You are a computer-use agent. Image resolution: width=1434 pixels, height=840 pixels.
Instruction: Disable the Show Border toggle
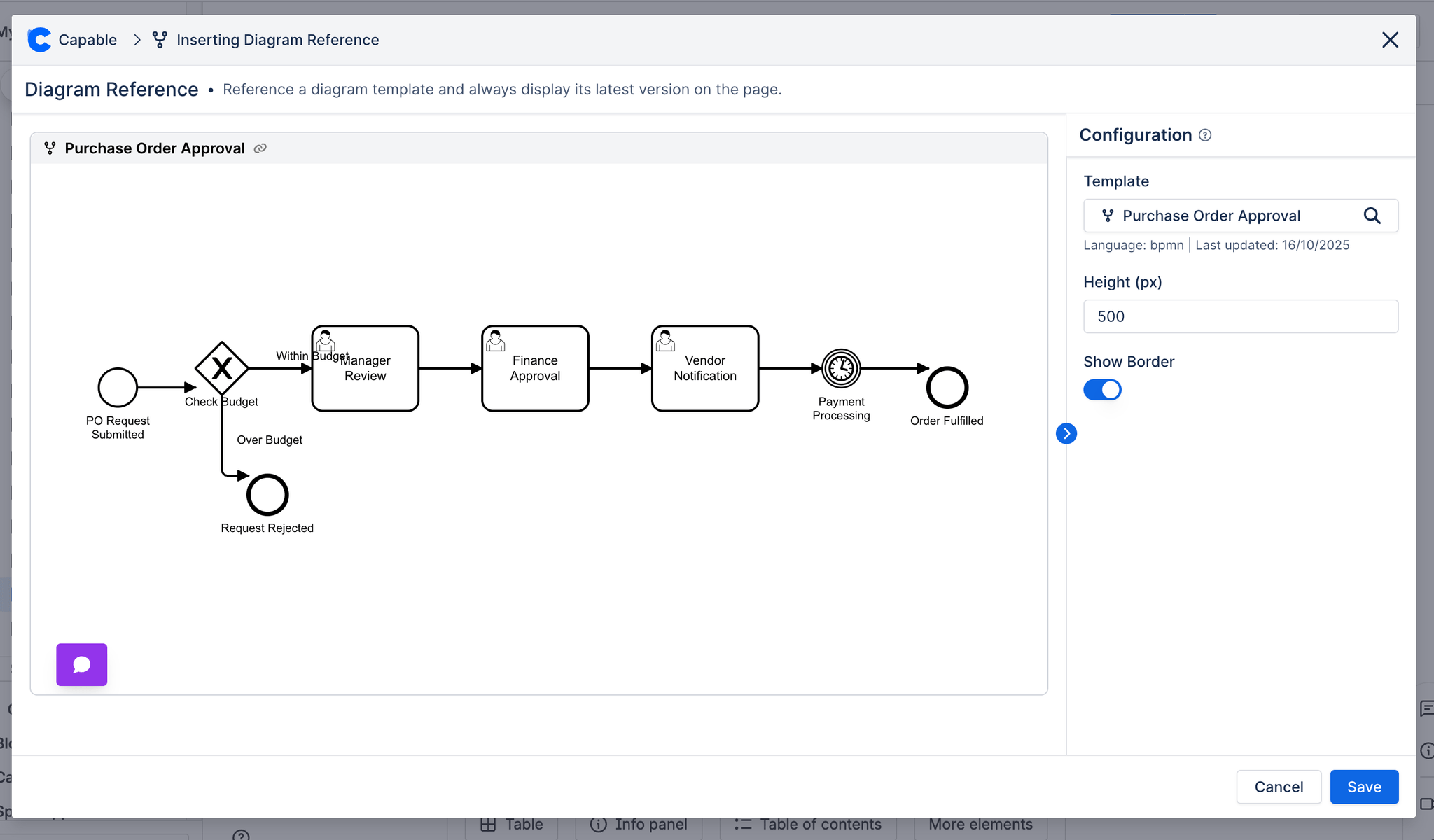click(x=1102, y=390)
